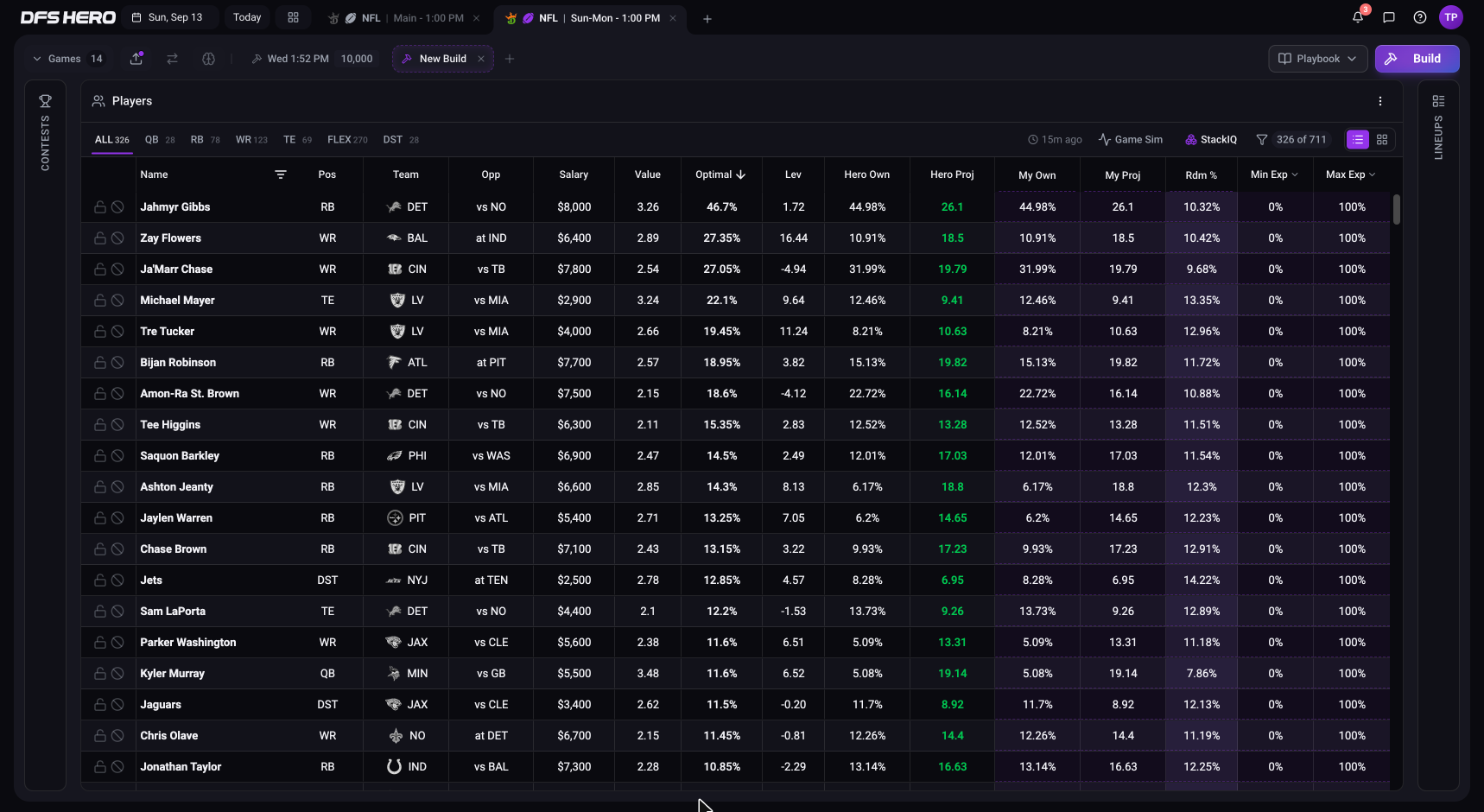Sort by the Optimal column header
Image resolution: width=1484 pixels, height=812 pixels.
720,174
